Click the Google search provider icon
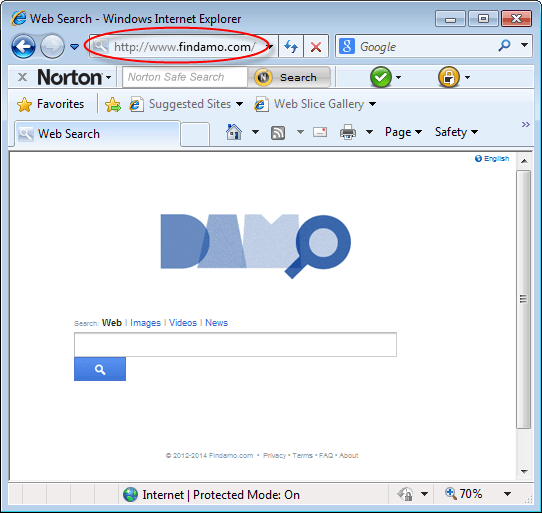 coord(347,46)
